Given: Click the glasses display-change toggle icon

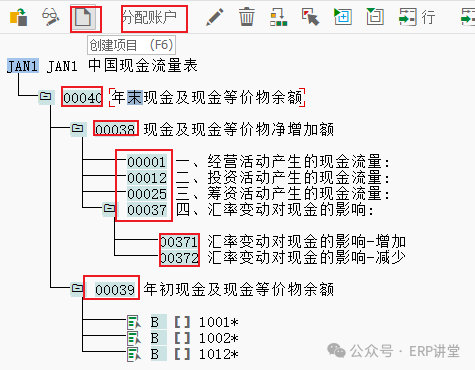Looking at the screenshot, I should tap(50, 17).
